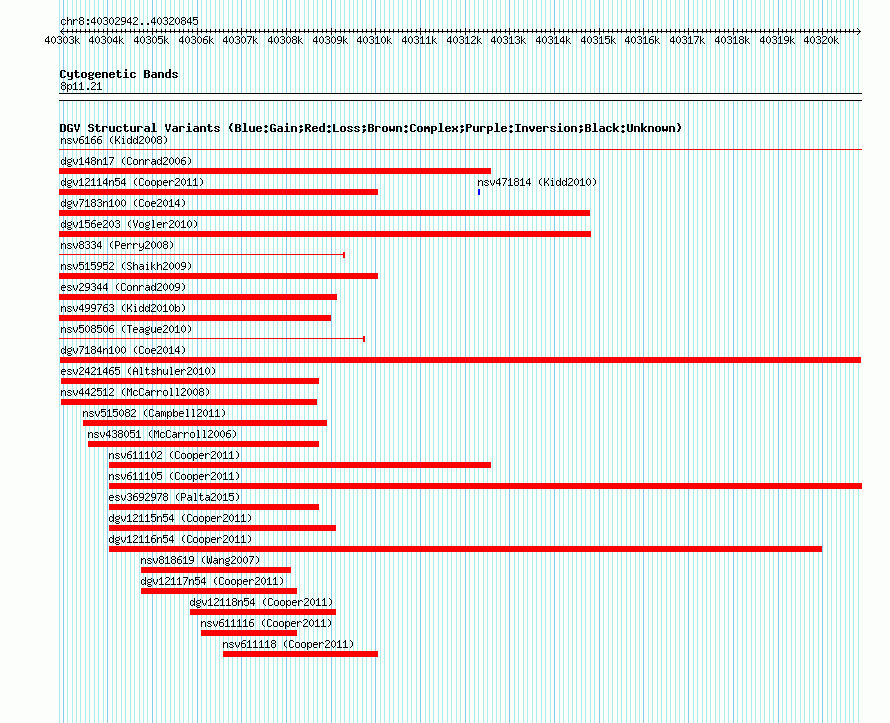The height and width of the screenshot is (723, 890).
Task: Select esv29344 (Conrad2009) variant label
Action: click(123, 287)
